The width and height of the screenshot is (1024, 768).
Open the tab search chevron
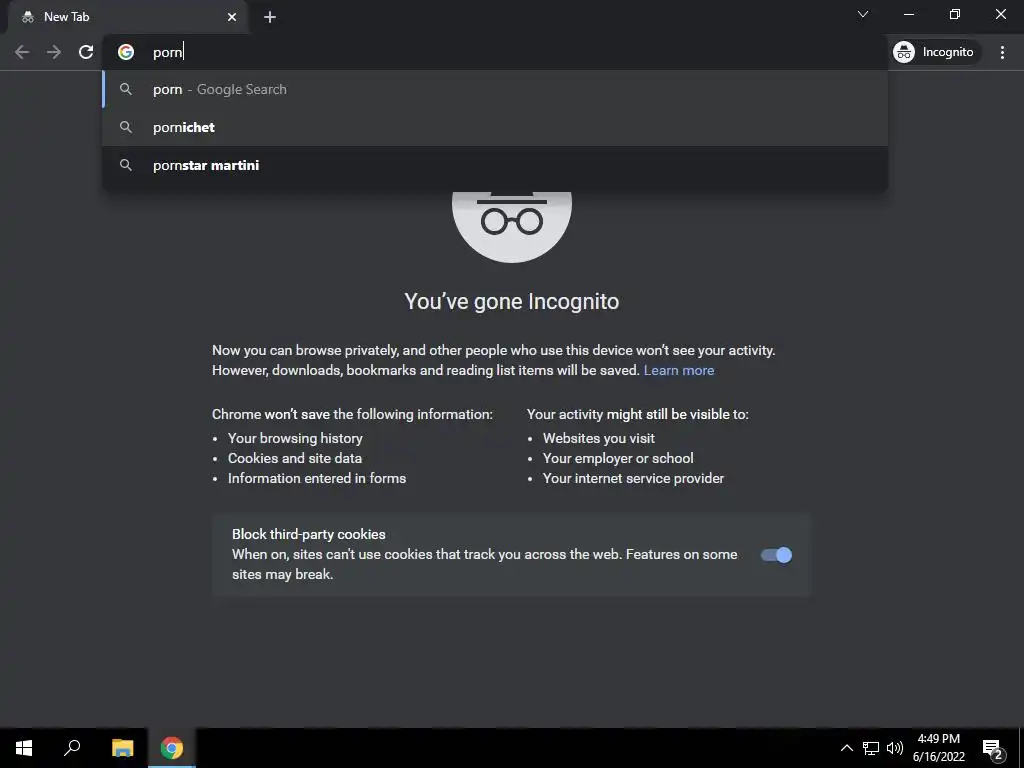[x=863, y=14]
